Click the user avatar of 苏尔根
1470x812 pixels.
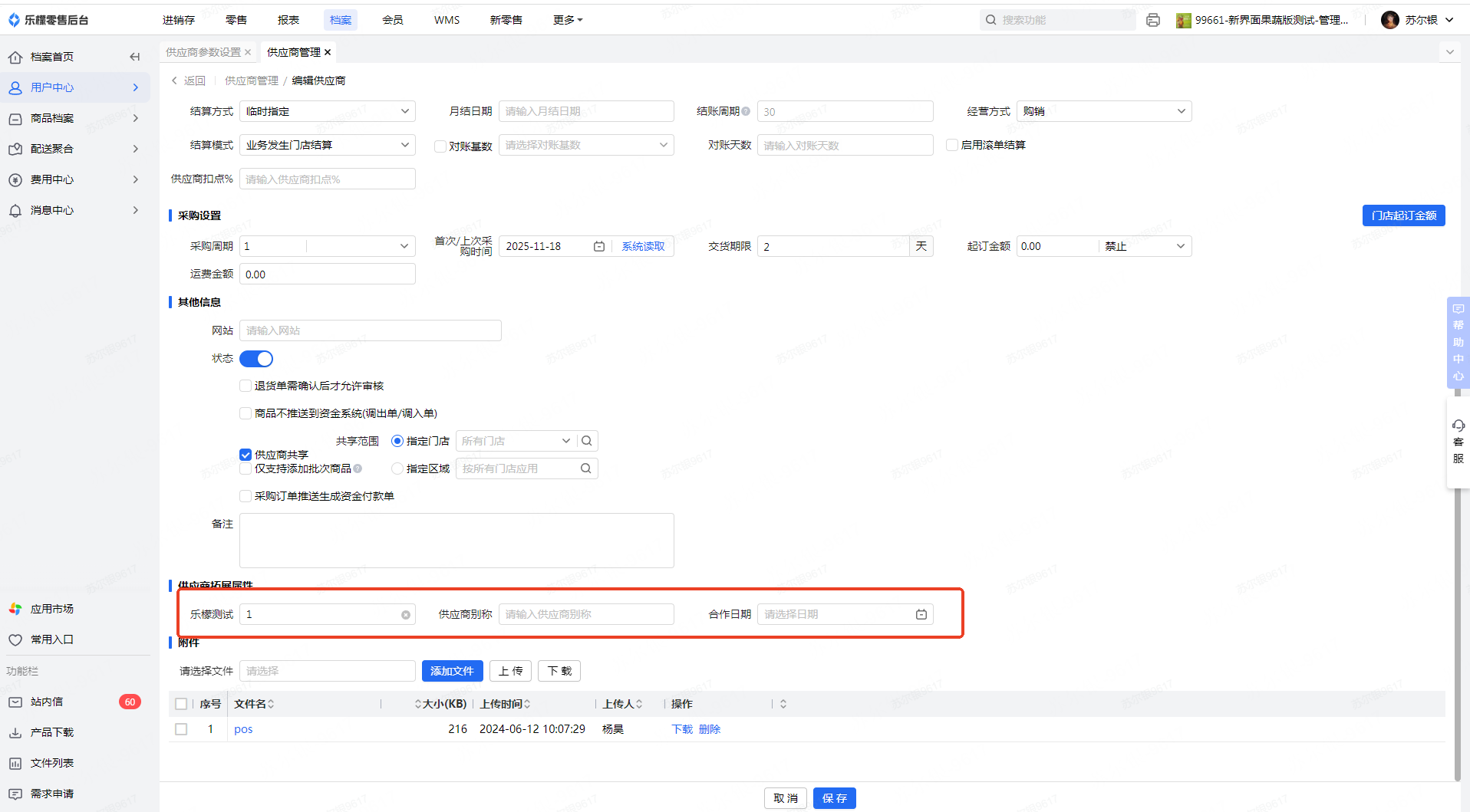(1389, 20)
